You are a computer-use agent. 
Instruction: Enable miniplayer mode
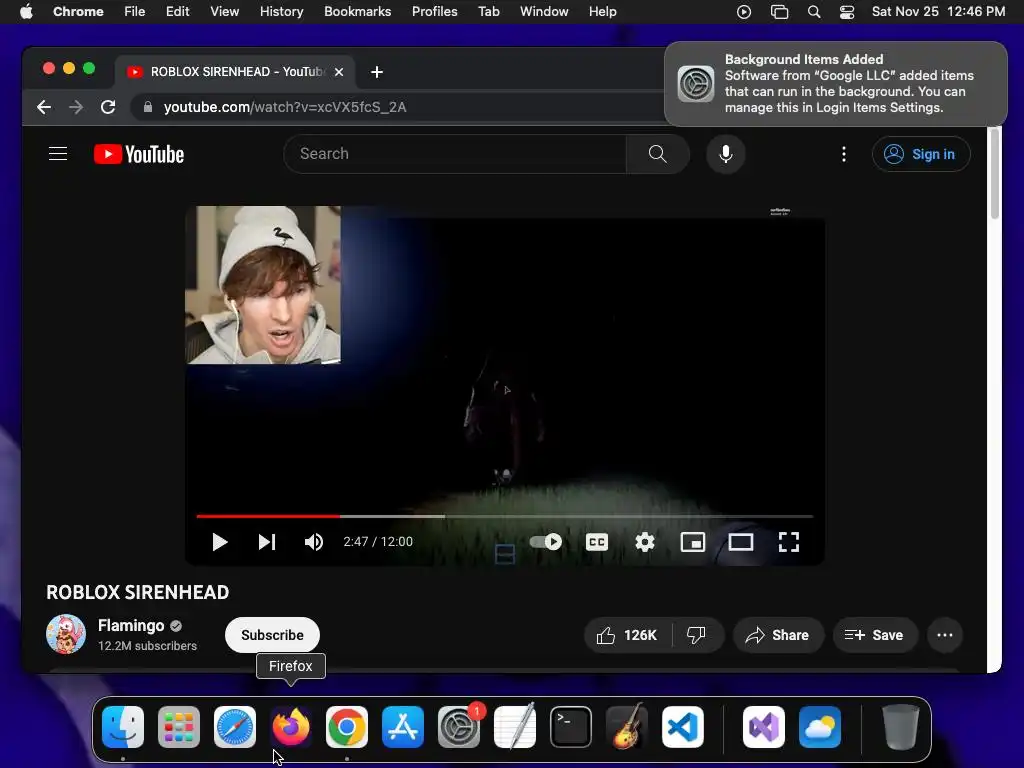click(692, 542)
